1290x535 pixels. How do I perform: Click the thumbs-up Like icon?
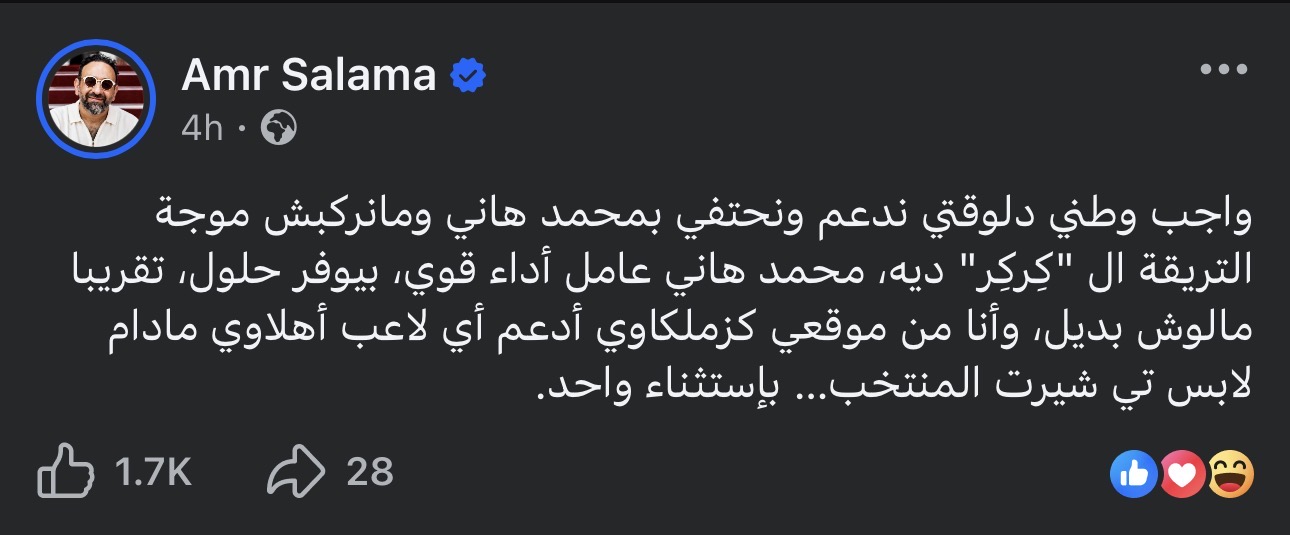point(65,471)
